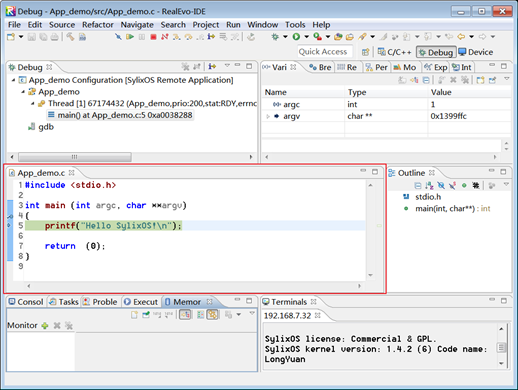Click the App_demo.c editor tab

point(41,173)
